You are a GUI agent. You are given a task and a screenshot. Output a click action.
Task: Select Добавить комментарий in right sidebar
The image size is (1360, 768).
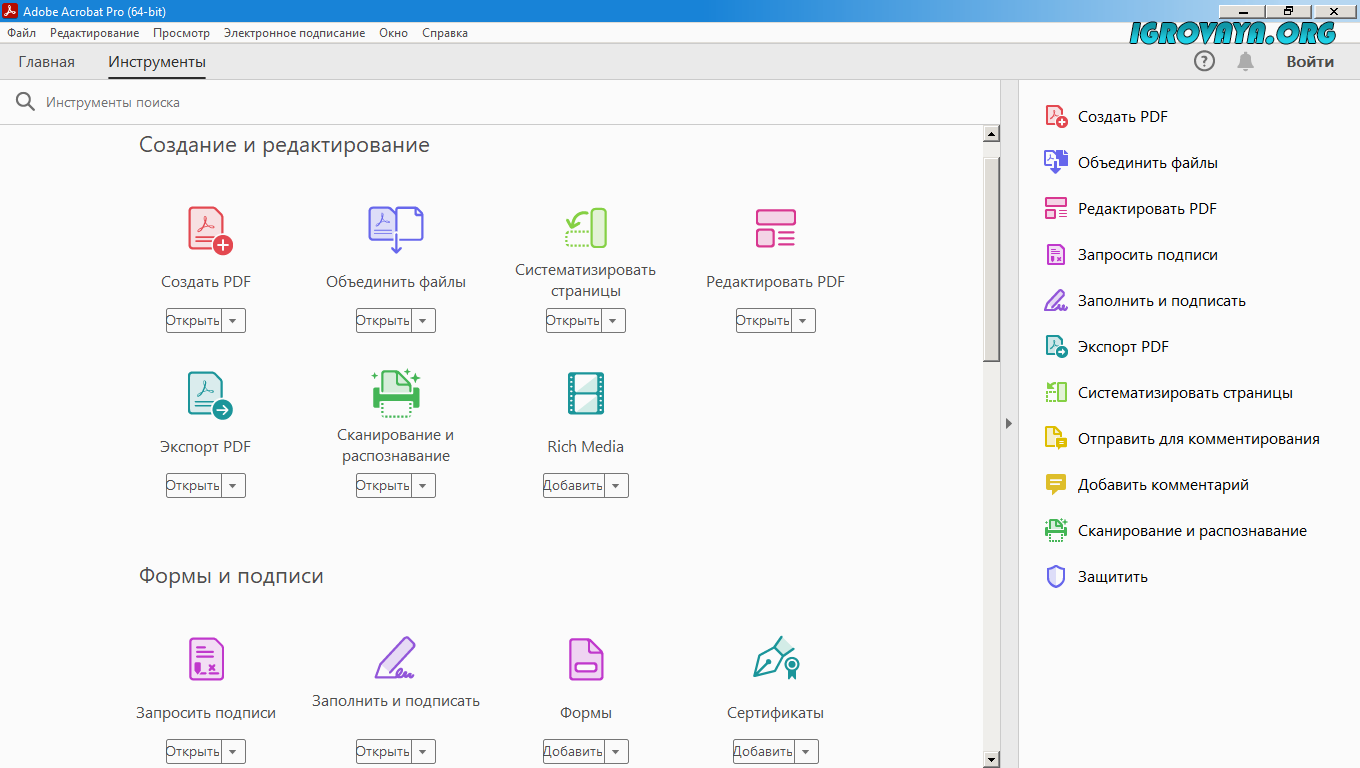[x=1163, y=485]
